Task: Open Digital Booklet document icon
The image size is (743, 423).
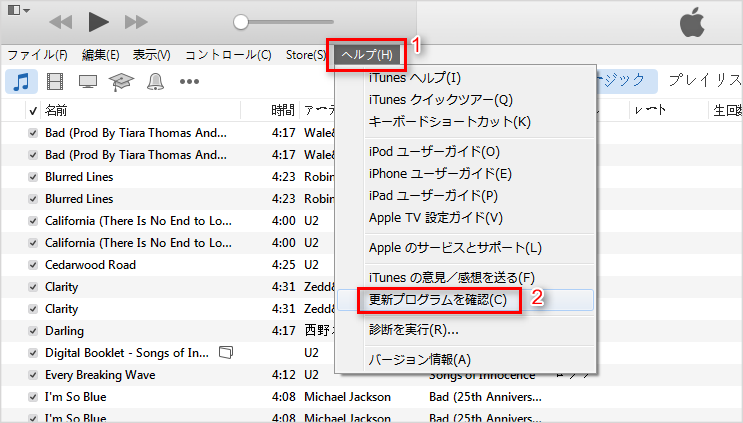Action: [226, 352]
